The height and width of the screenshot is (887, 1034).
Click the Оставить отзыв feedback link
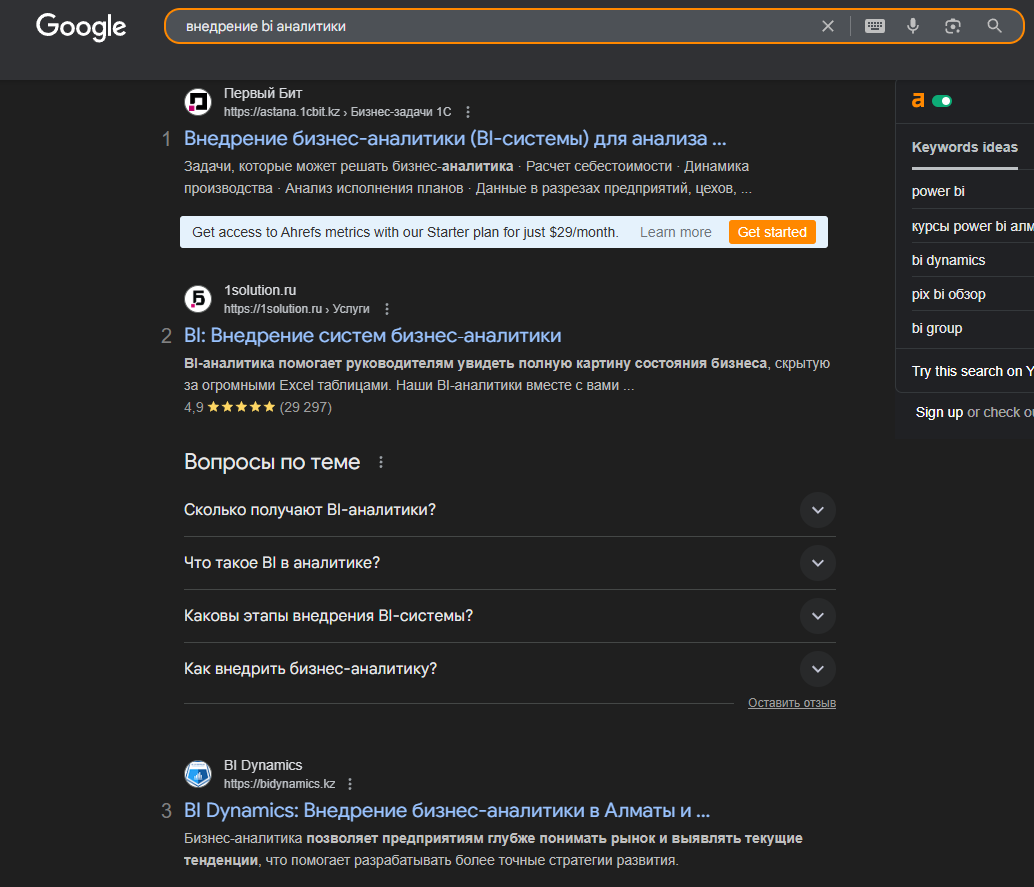(x=792, y=703)
